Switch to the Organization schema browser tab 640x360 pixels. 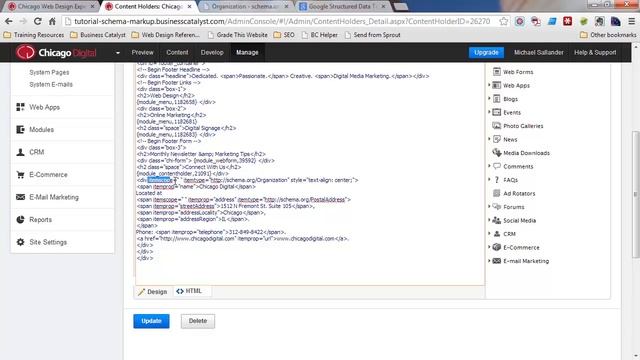click(245, 7)
